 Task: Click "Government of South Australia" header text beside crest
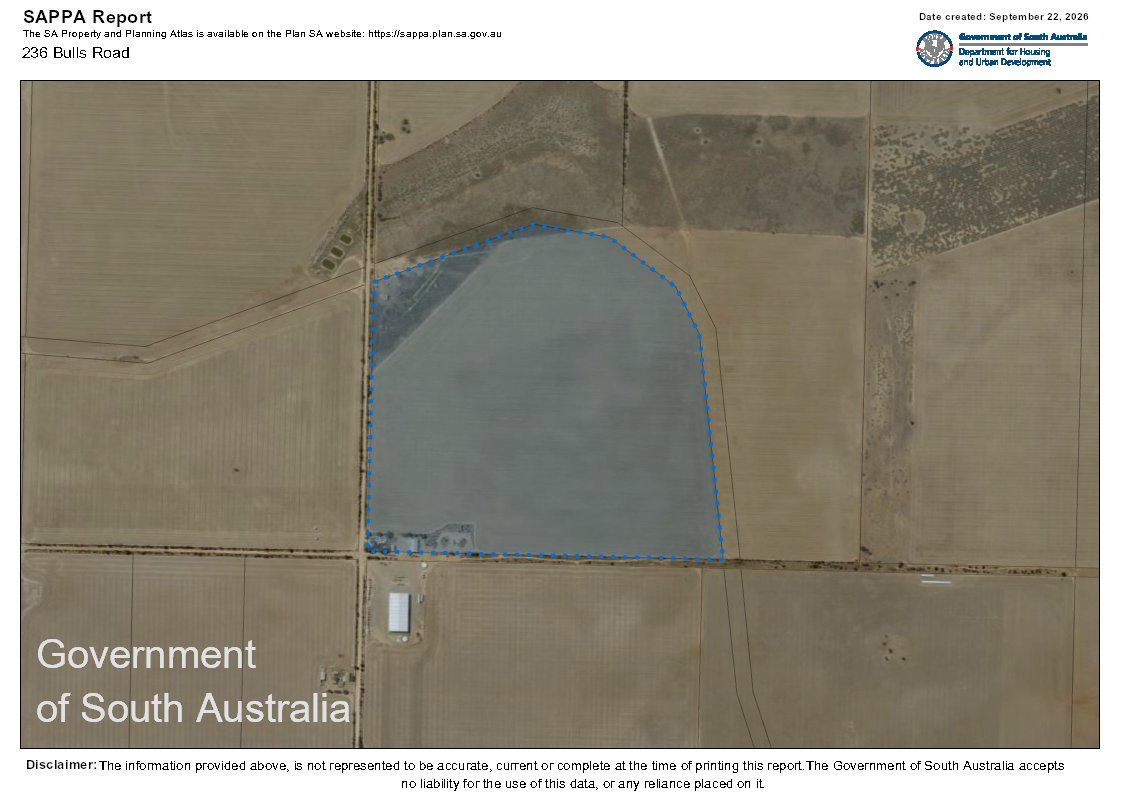pyautogui.click(x=1023, y=37)
